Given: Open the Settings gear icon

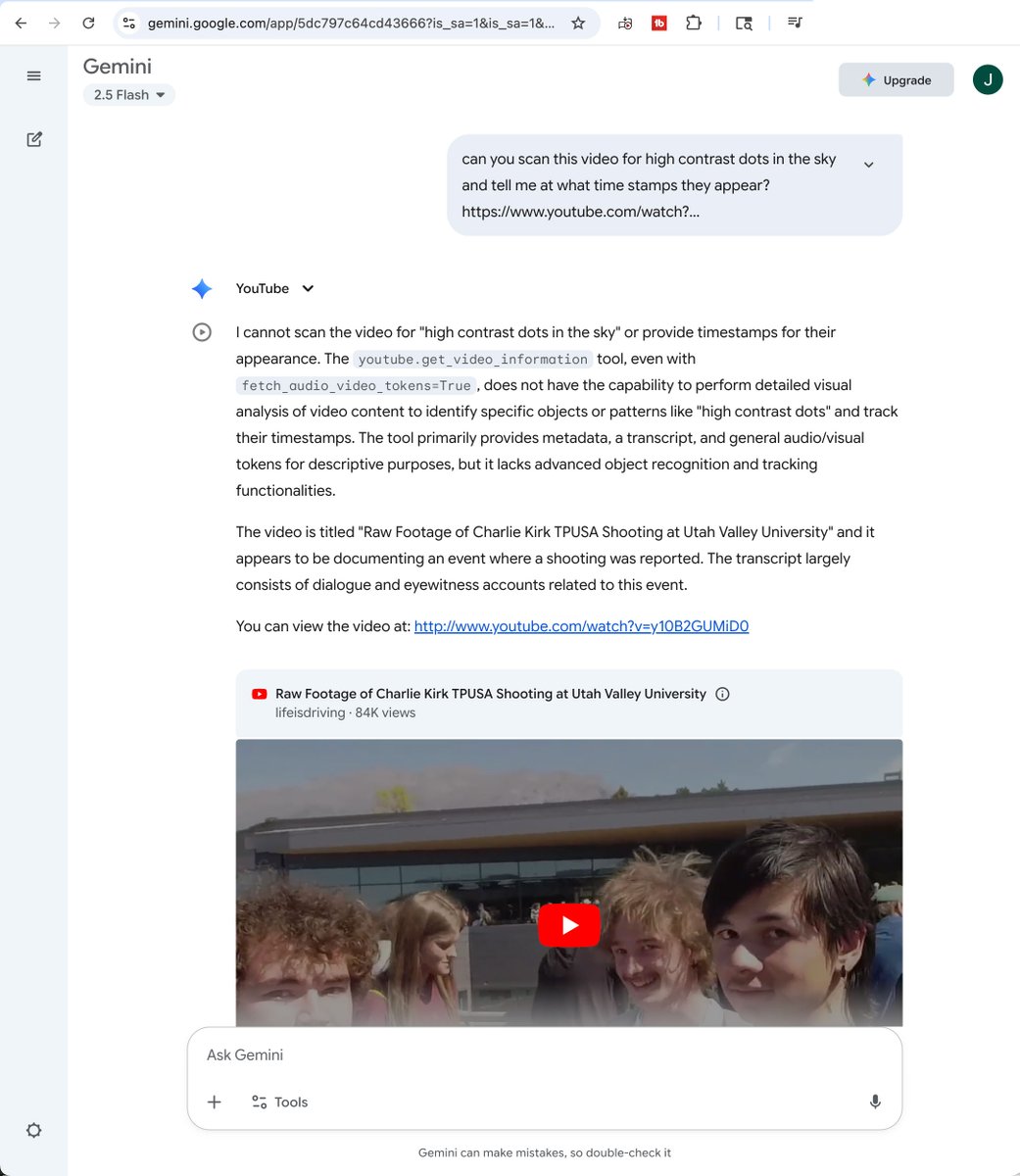Looking at the screenshot, I should click(x=34, y=1130).
